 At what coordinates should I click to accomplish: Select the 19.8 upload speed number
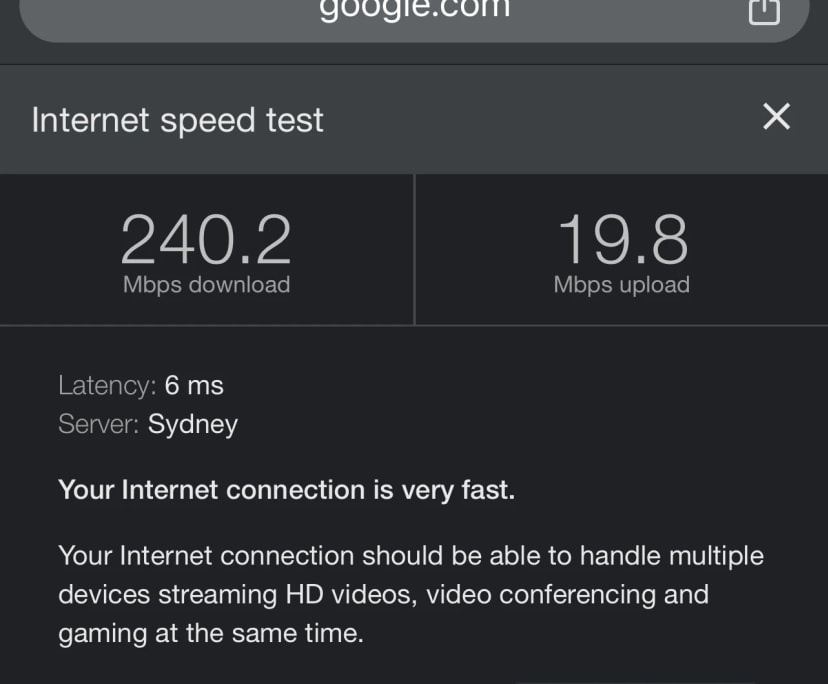[x=622, y=240]
